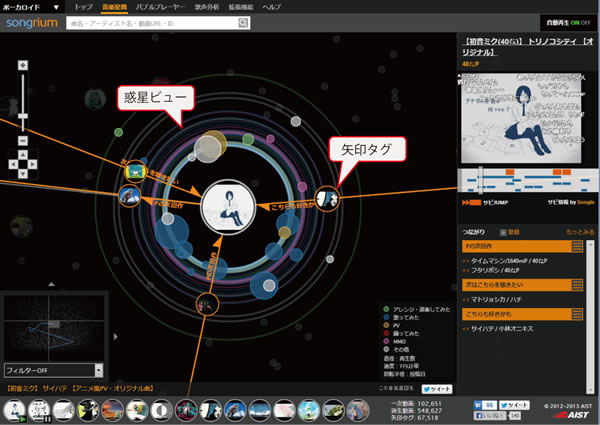Viewport: 600px width, 425px height.
Task: Select マトリョシカ / ハチ
Action: coord(496,300)
